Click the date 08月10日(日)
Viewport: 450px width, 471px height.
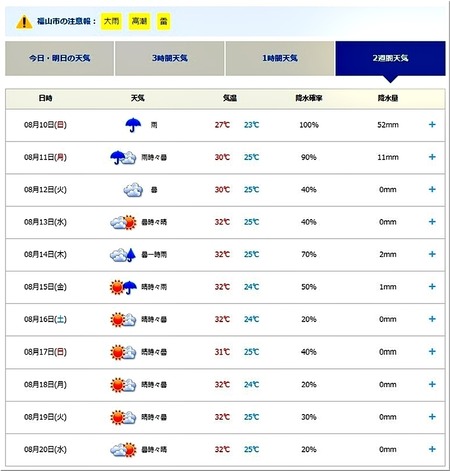coord(45,125)
